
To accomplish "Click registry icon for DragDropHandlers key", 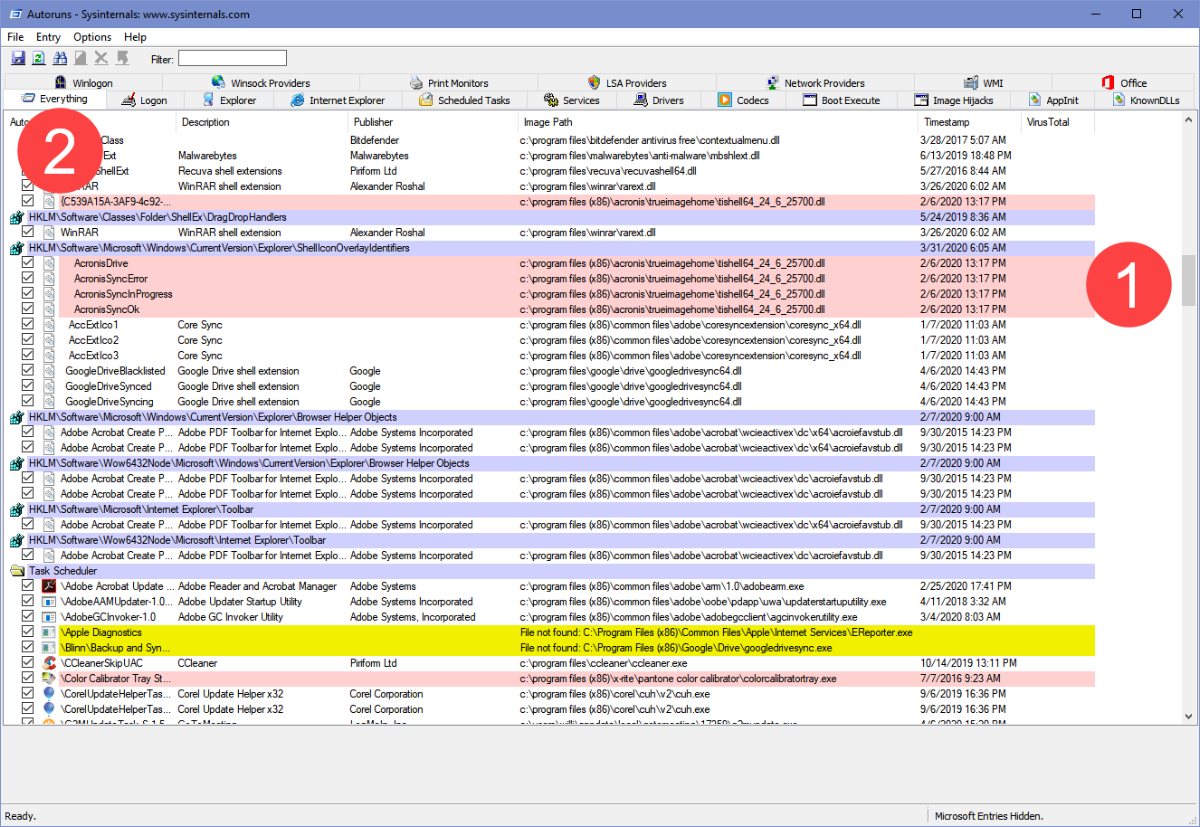I will [17, 217].
